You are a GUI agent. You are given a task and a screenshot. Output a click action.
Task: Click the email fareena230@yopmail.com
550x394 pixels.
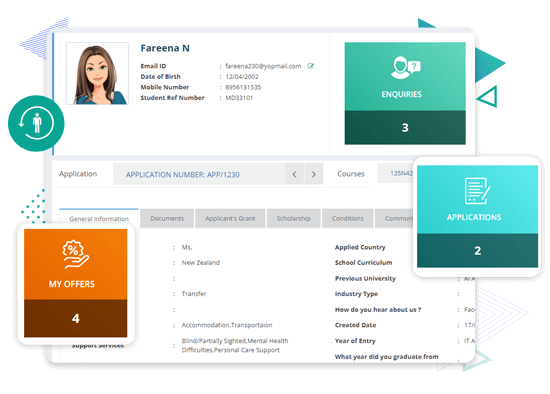tap(263, 66)
